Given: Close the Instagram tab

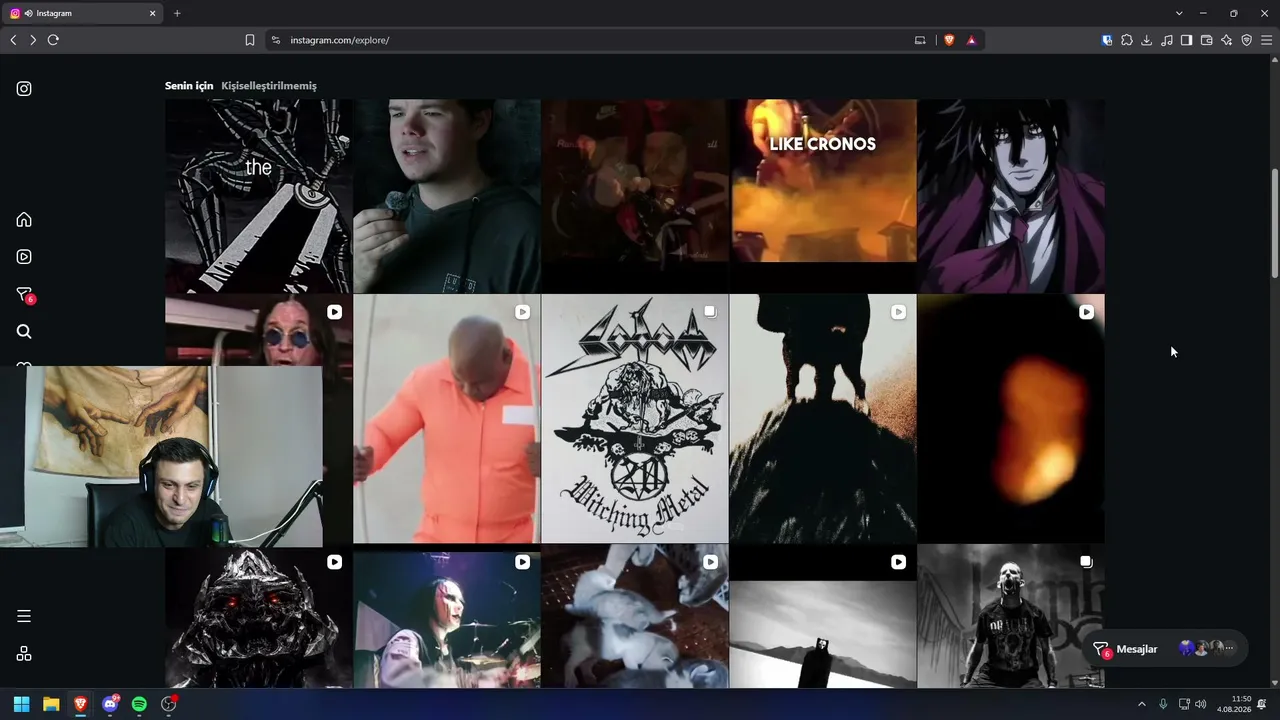Looking at the screenshot, I should point(153,13).
